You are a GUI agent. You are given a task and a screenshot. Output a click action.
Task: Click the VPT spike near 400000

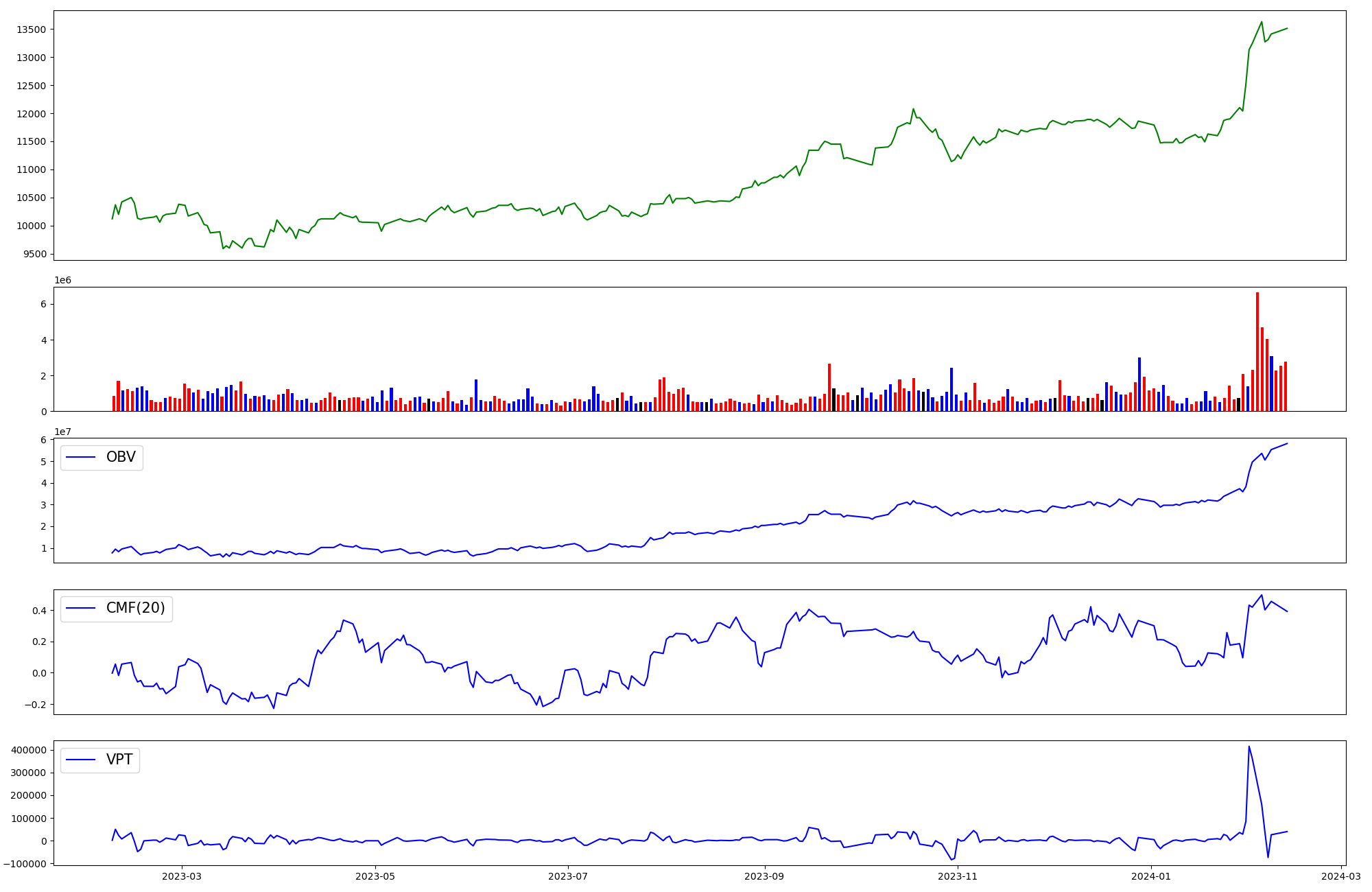[x=1249, y=747]
